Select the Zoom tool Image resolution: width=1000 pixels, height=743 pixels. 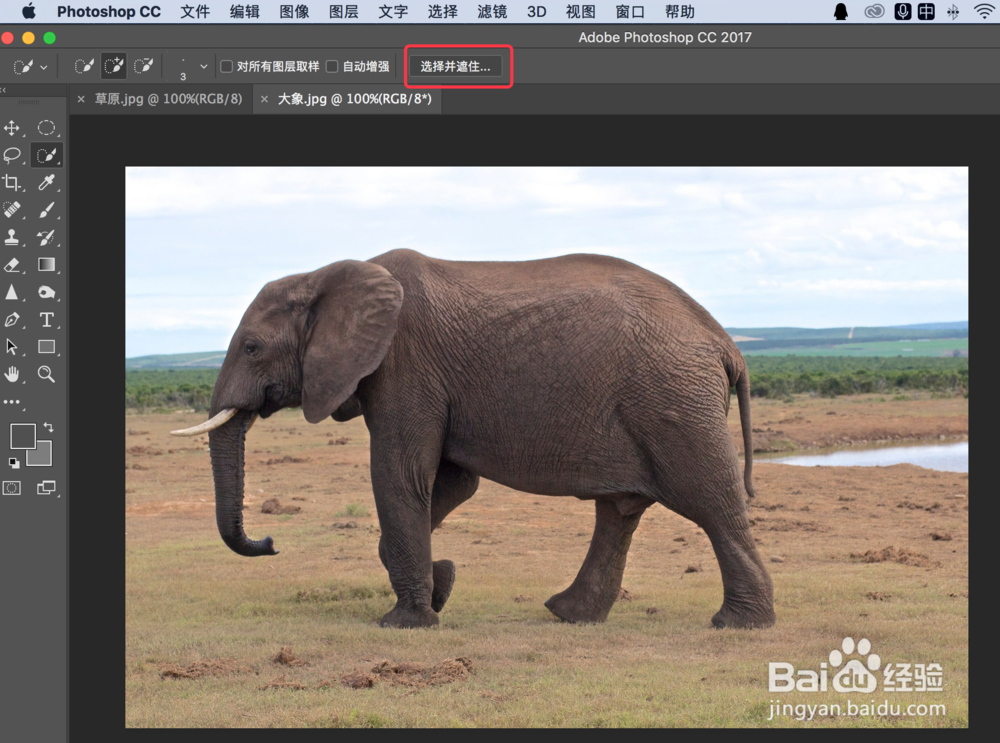click(47, 374)
